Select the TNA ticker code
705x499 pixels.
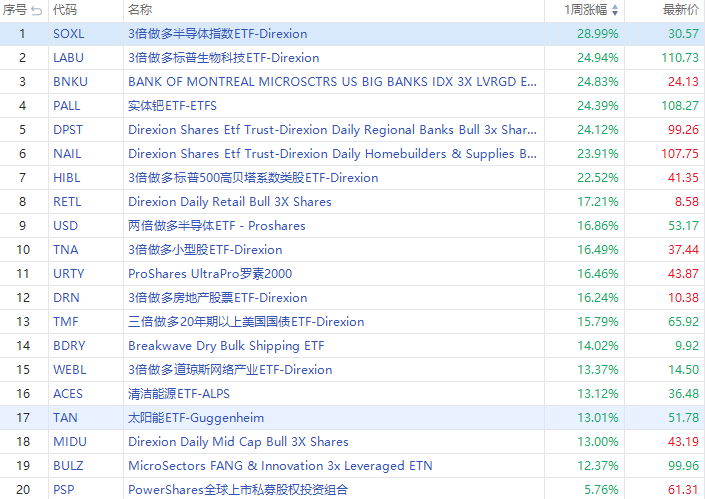(65, 250)
